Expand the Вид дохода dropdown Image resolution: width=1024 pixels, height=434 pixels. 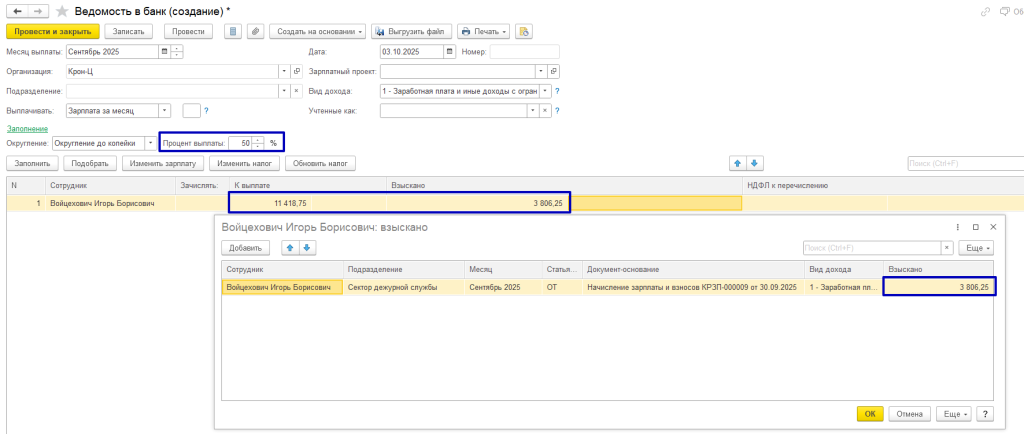click(x=545, y=91)
